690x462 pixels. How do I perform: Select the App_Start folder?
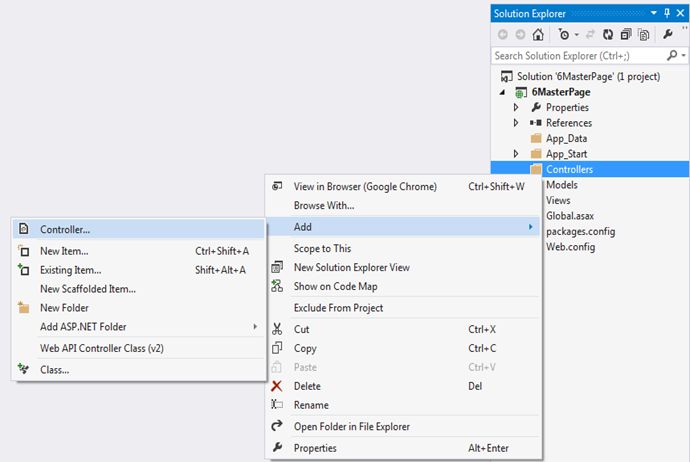[x=566, y=154]
